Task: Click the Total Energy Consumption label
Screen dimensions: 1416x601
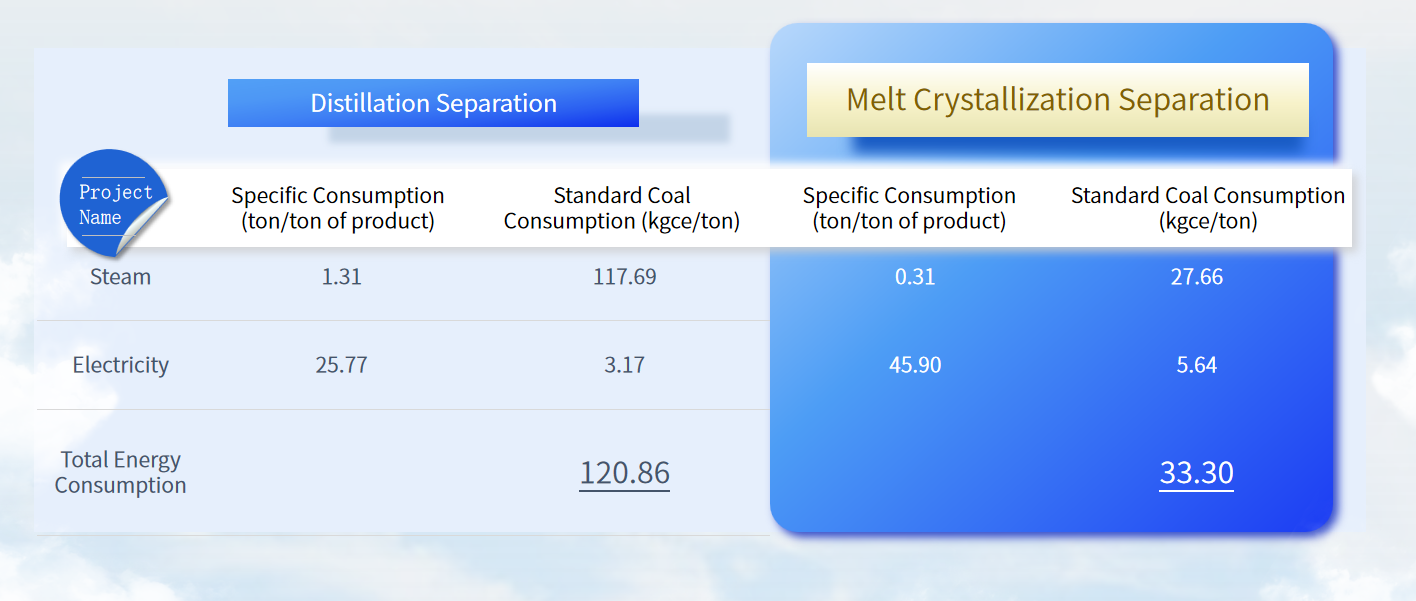Action: pos(120,472)
